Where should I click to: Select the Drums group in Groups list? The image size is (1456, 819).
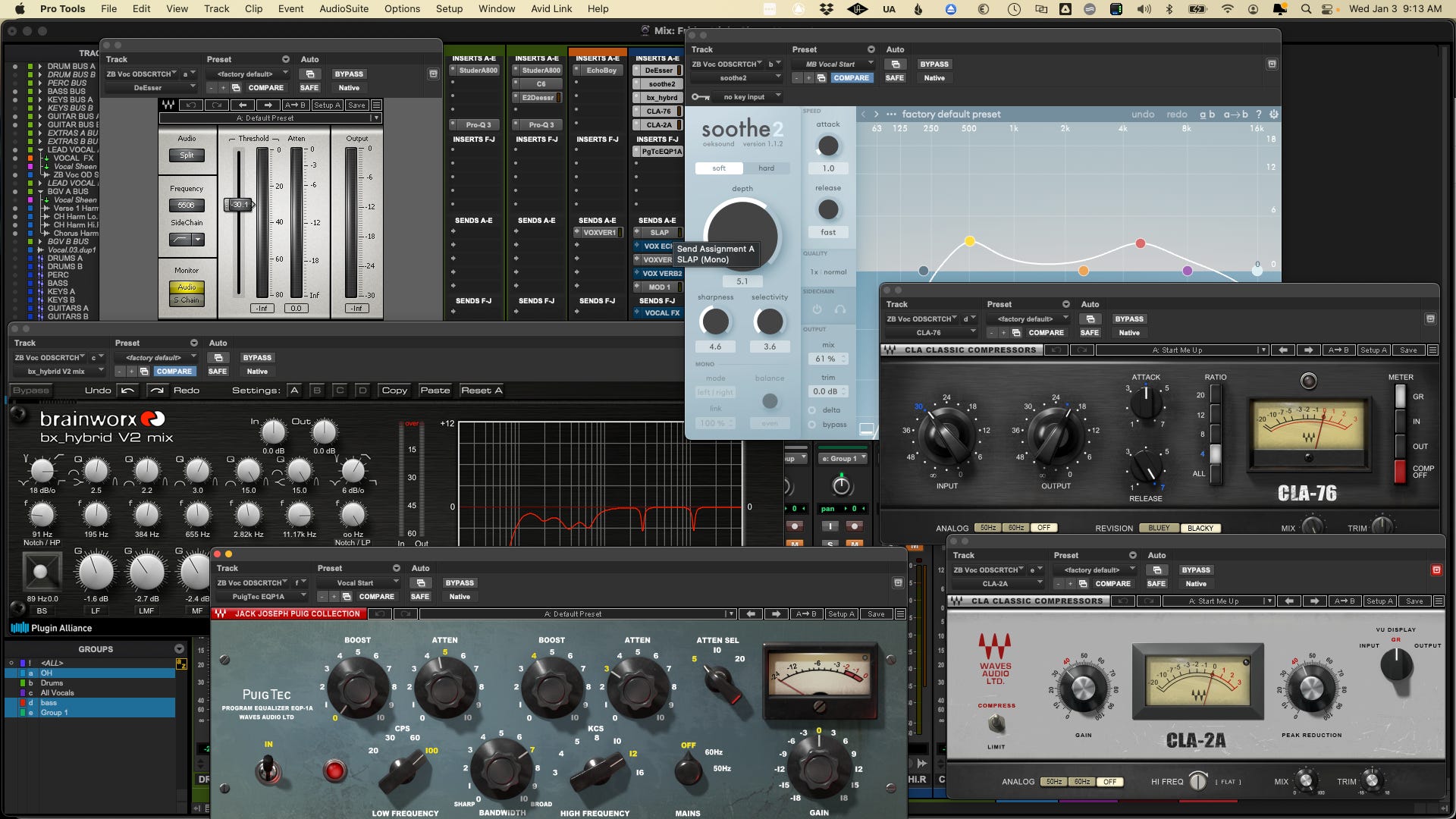click(52, 683)
